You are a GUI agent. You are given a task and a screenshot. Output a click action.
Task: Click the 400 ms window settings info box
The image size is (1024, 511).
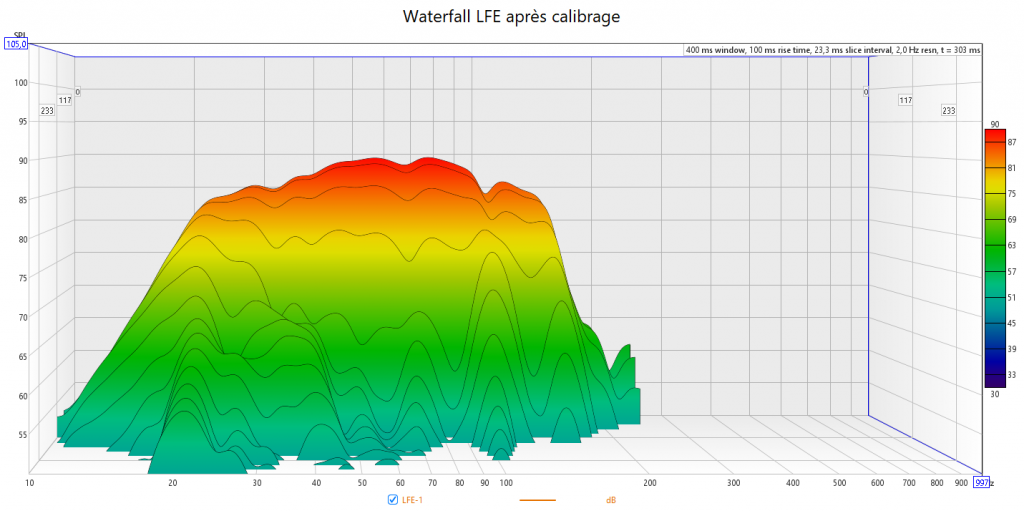[x=832, y=50]
